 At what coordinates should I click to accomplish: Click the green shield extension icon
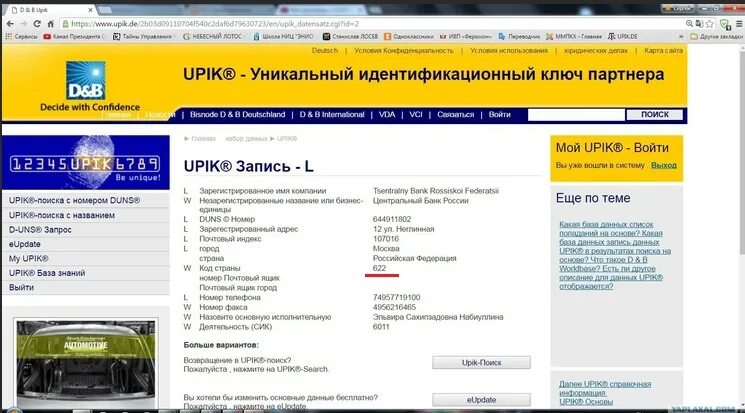coord(725,24)
